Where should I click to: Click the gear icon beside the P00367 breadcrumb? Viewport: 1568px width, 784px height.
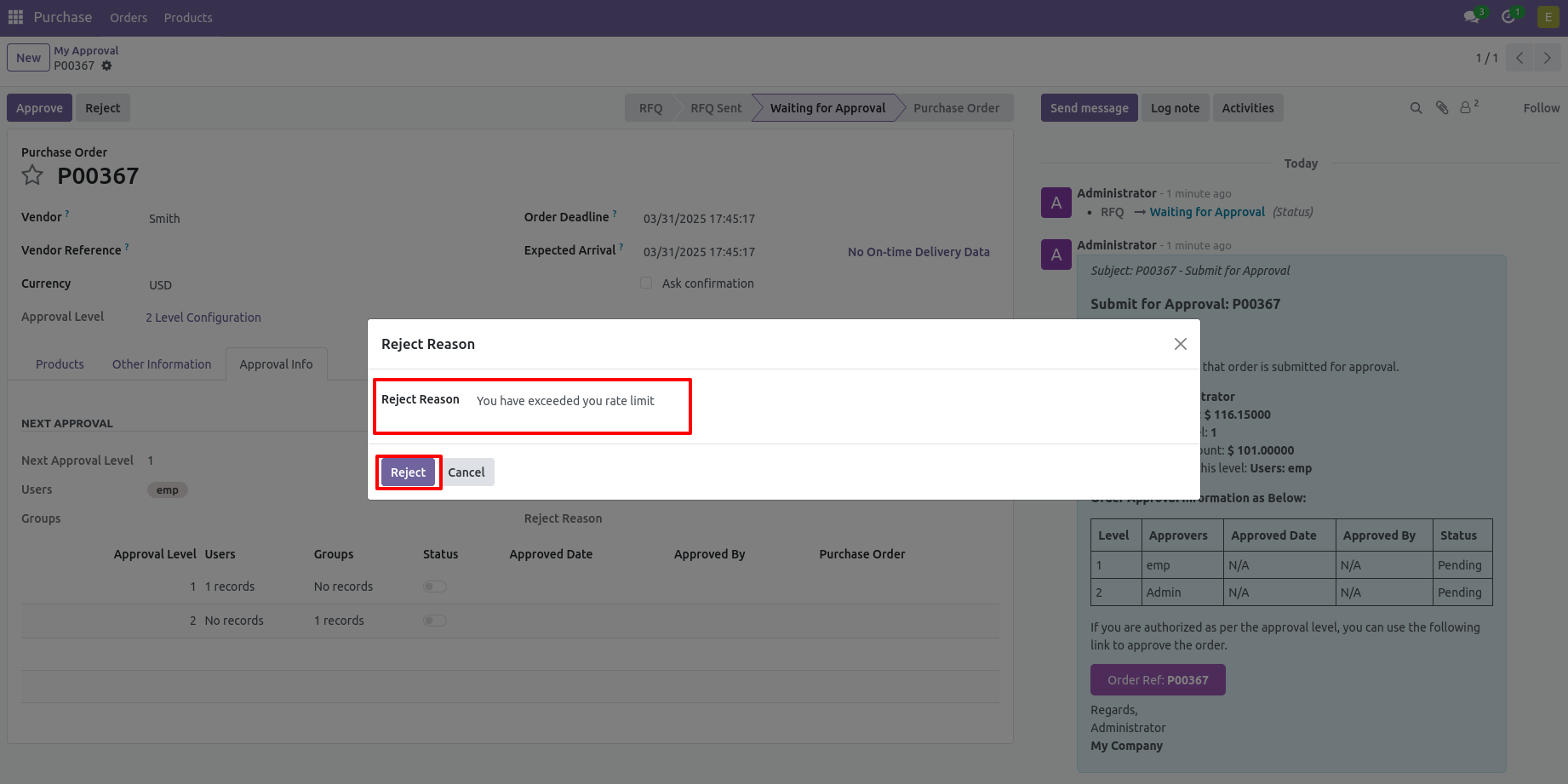click(106, 65)
